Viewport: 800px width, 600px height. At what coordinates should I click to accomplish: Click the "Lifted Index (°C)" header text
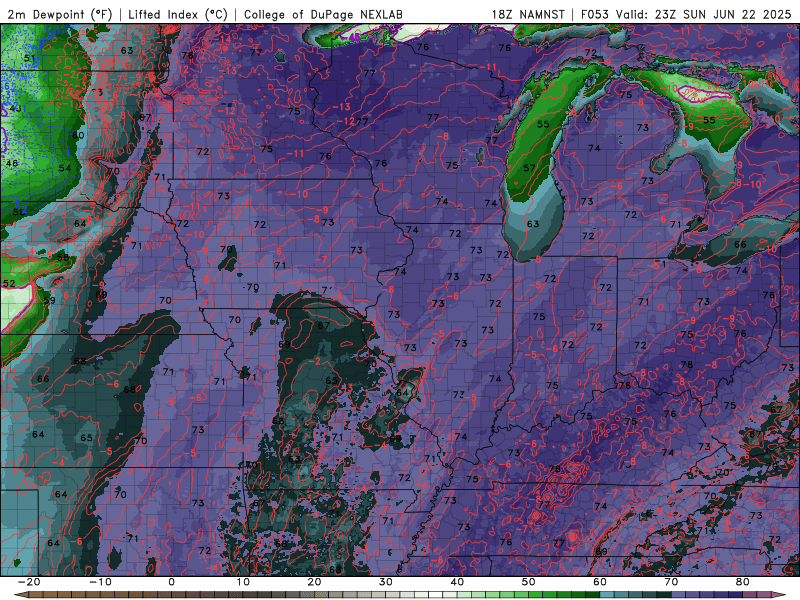coord(178,15)
